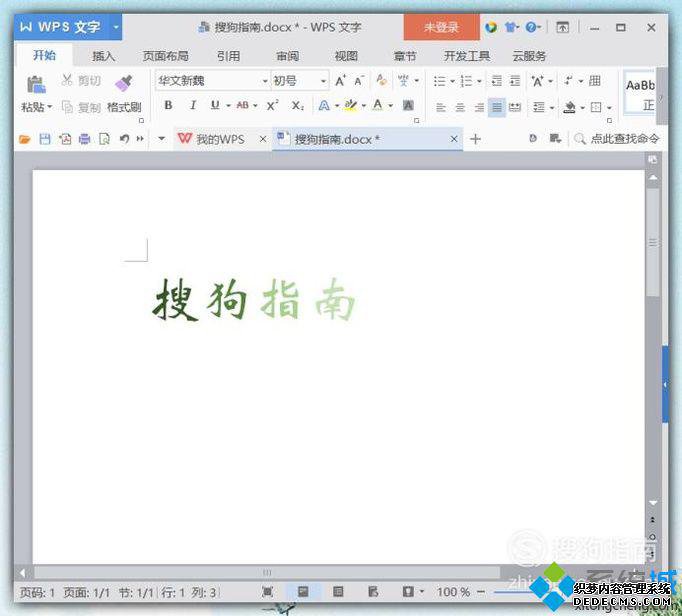Click the vertical scrollbar down arrow
The height and width of the screenshot is (616, 682).
pyautogui.click(x=653, y=503)
